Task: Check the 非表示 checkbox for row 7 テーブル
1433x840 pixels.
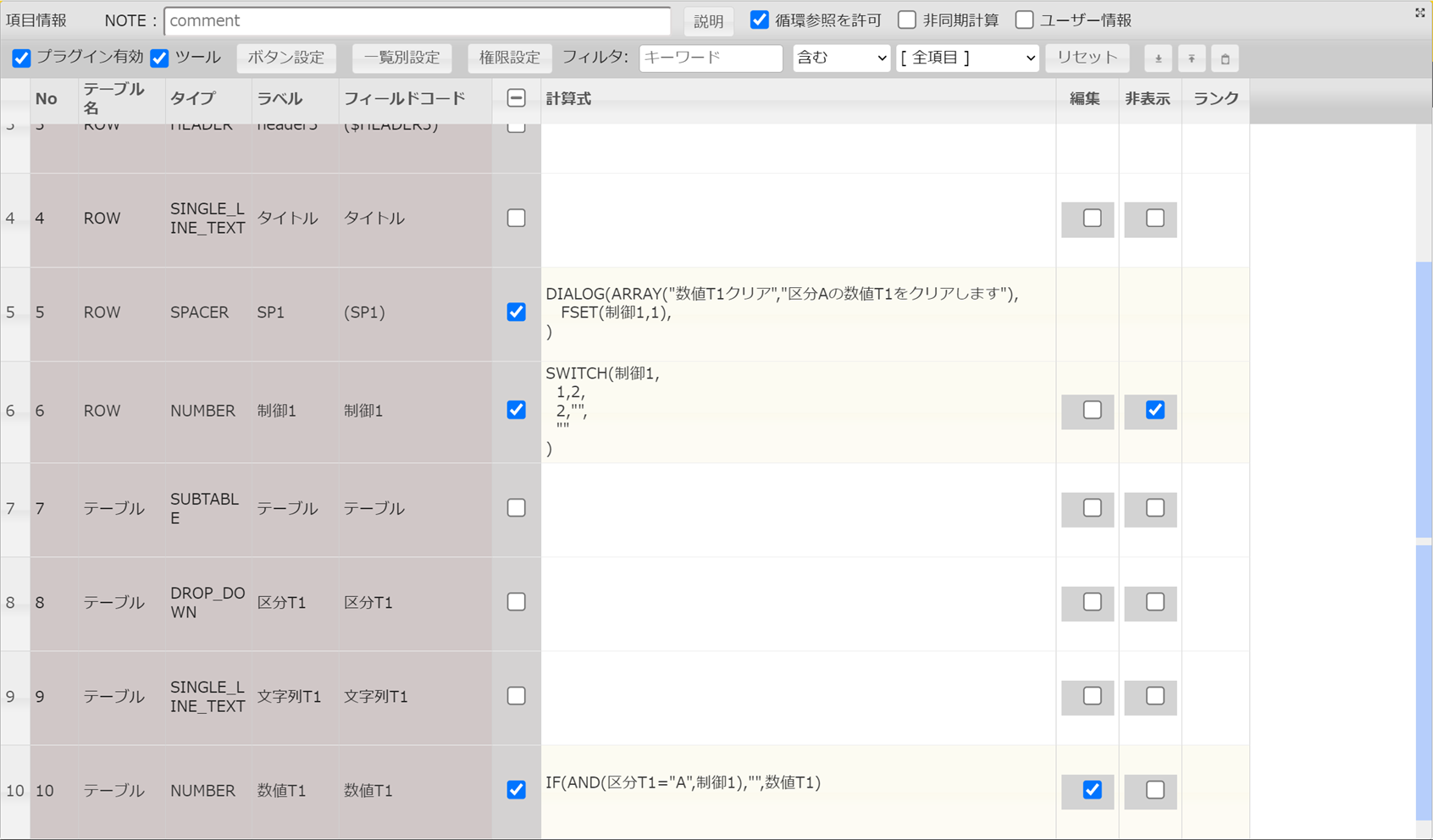Action: coord(1154,508)
